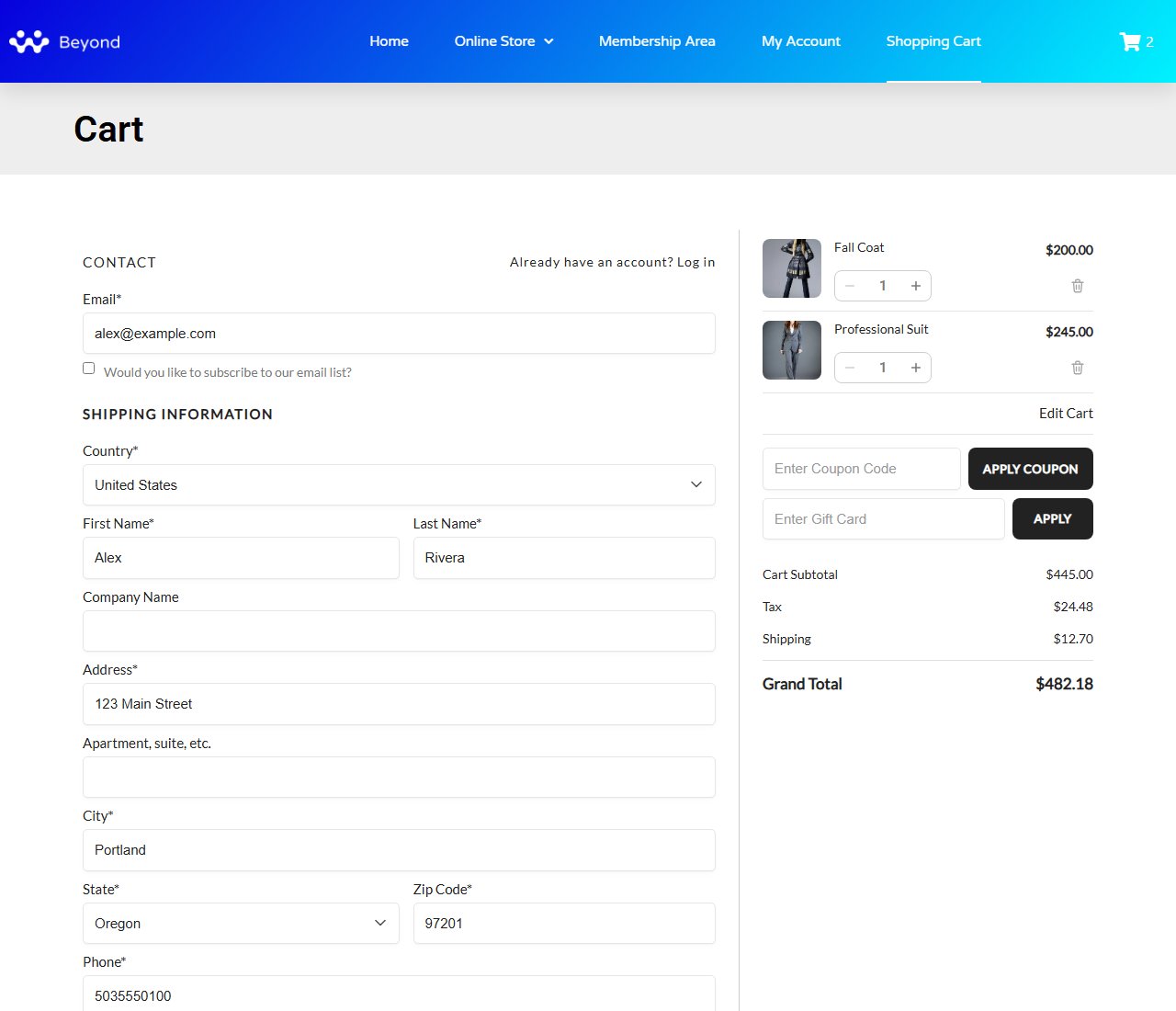Select the Grand Total amount $482.18
The image size is (1176, 1011).
[1064, 684]
